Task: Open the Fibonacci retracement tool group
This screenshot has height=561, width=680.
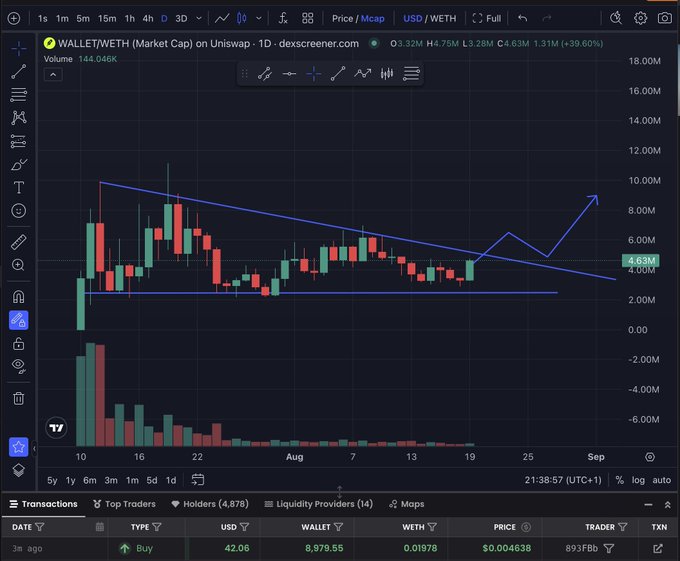Action: click(x=19, y=95)
